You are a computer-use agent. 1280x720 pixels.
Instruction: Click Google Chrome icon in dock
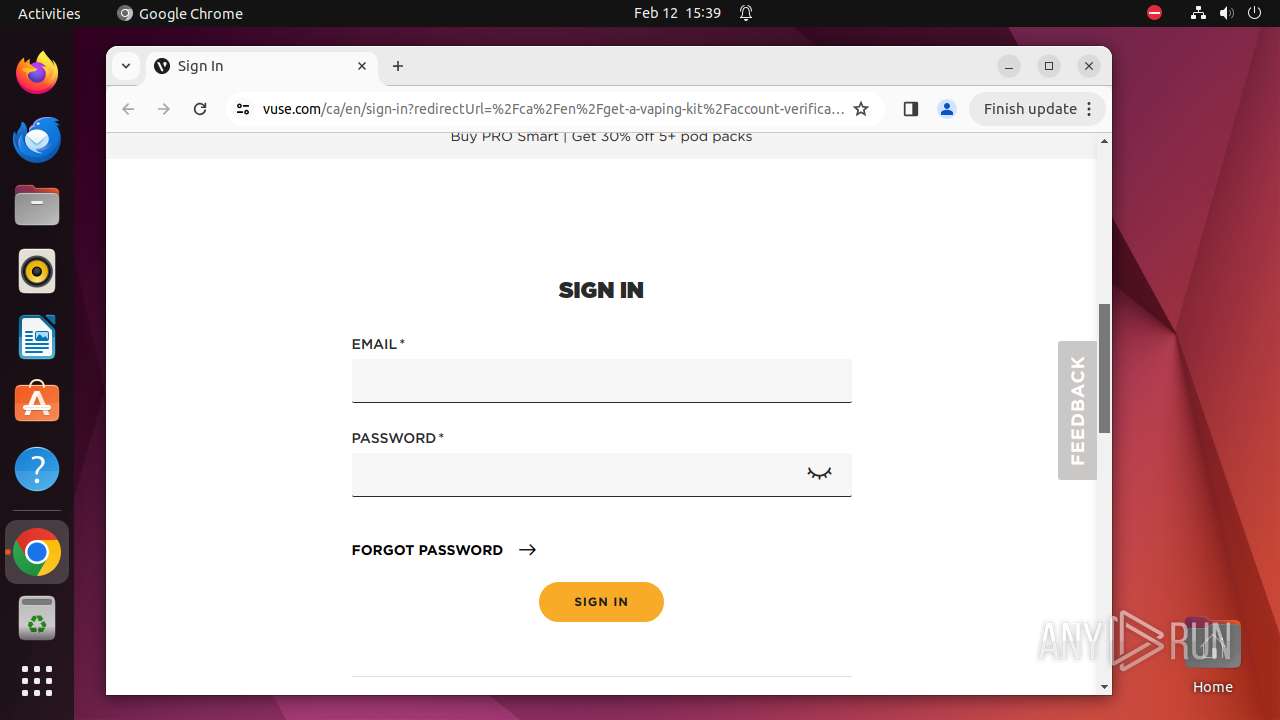point(37,552)
